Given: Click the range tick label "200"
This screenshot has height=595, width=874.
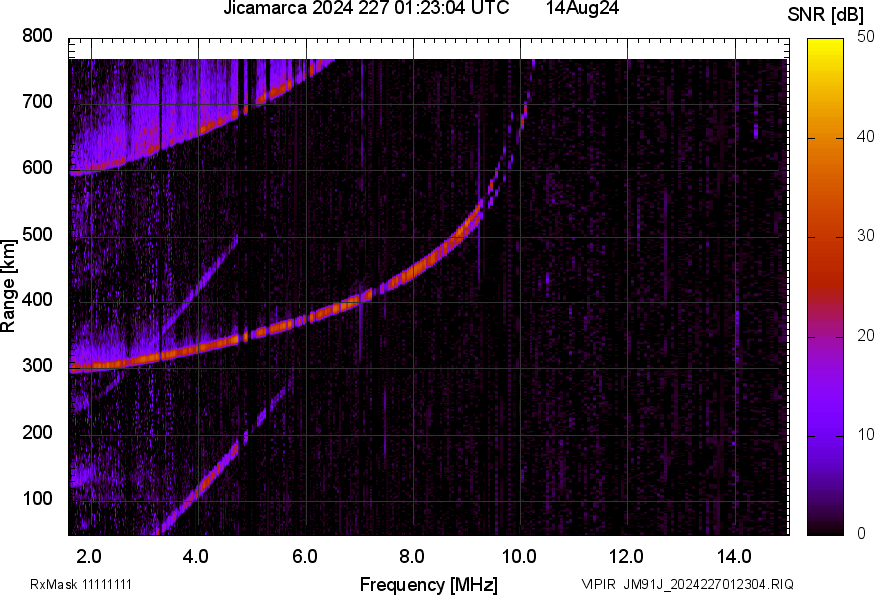Looking at the screenshot, I should (x=37, y=433).
